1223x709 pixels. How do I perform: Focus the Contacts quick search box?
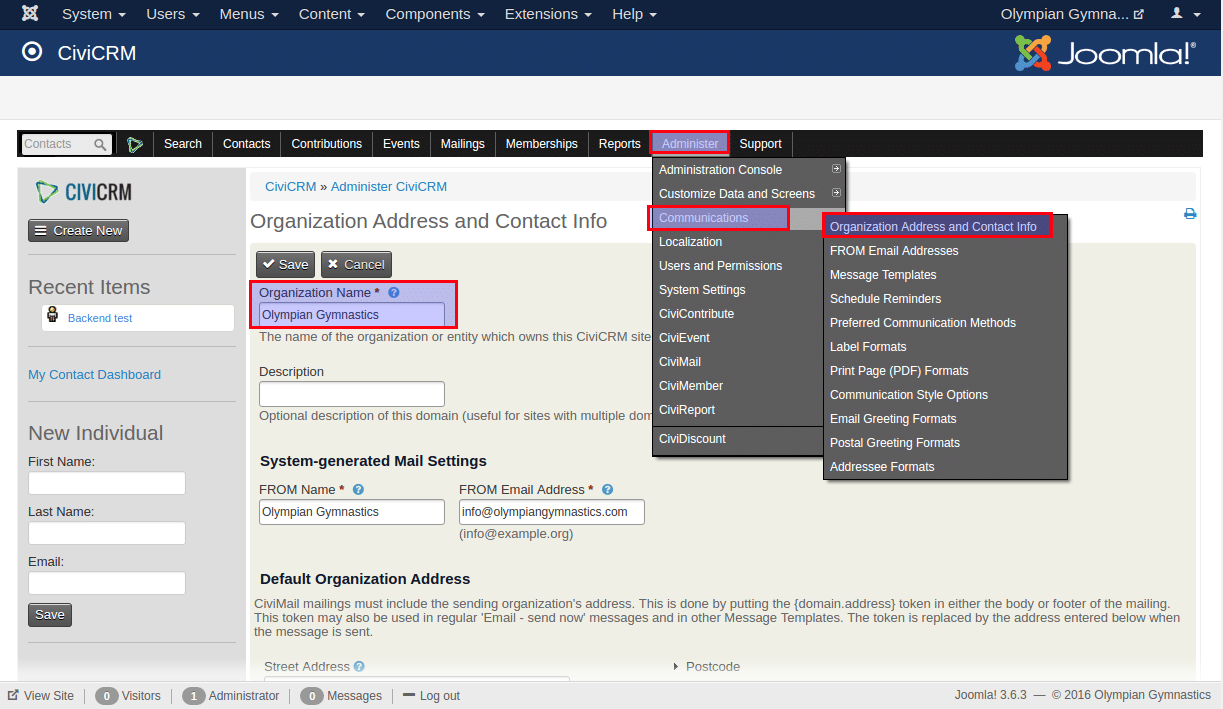66,144
